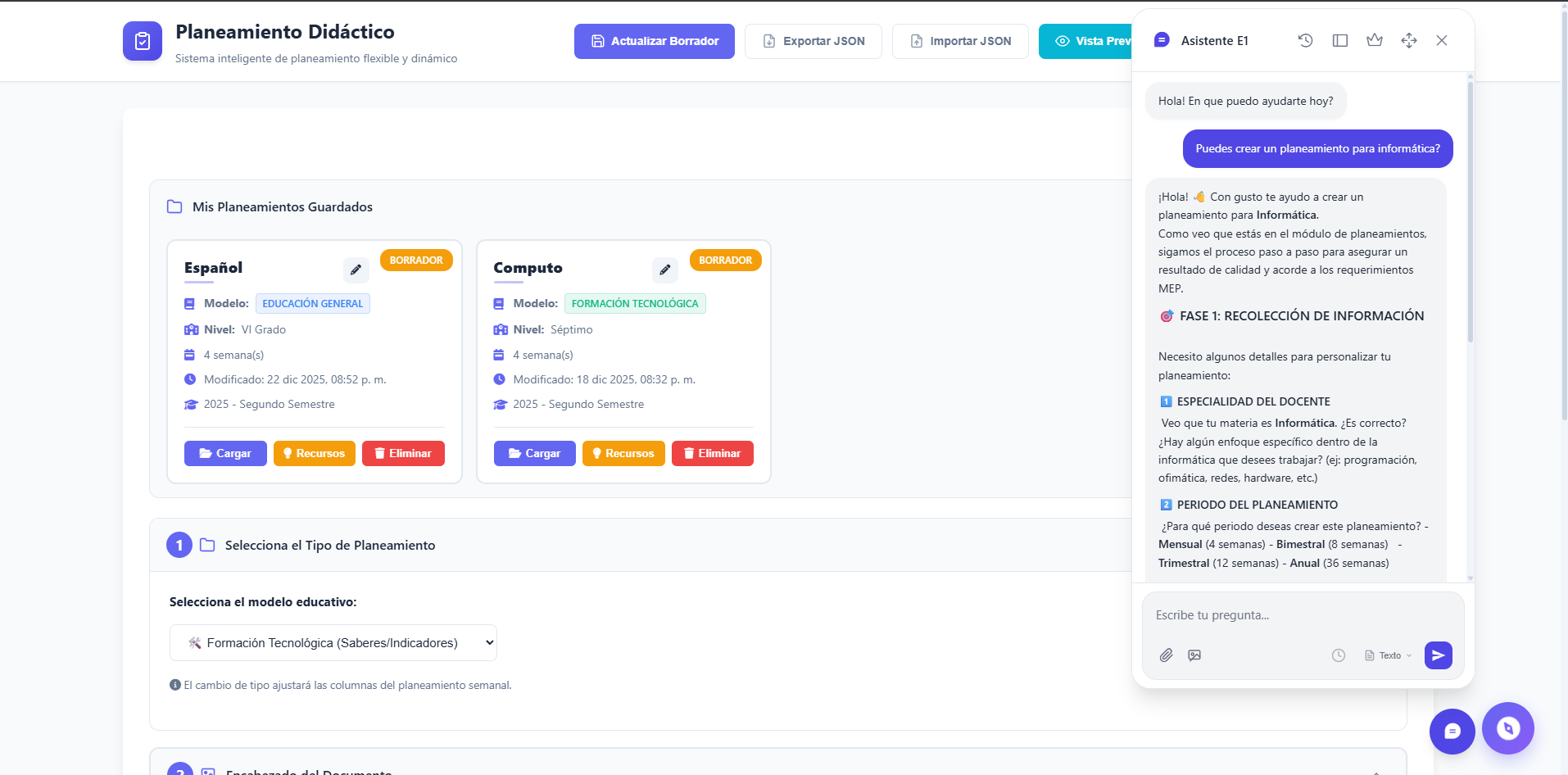Click the crown icon in assistant header
The height and width of the screenshot is (775, 1568).
pos(1375,40)
